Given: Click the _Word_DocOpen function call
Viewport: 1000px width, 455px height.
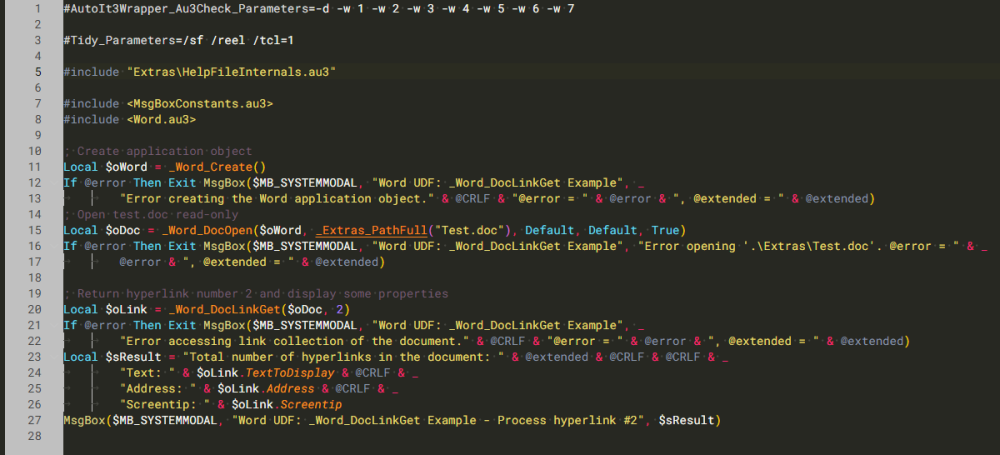Looking at the screenshot, I should coord(207,230).
